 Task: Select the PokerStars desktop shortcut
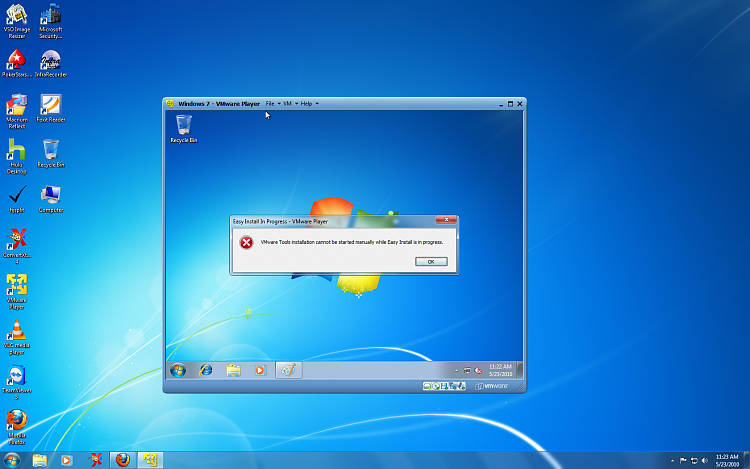click(x=17, y=63)
